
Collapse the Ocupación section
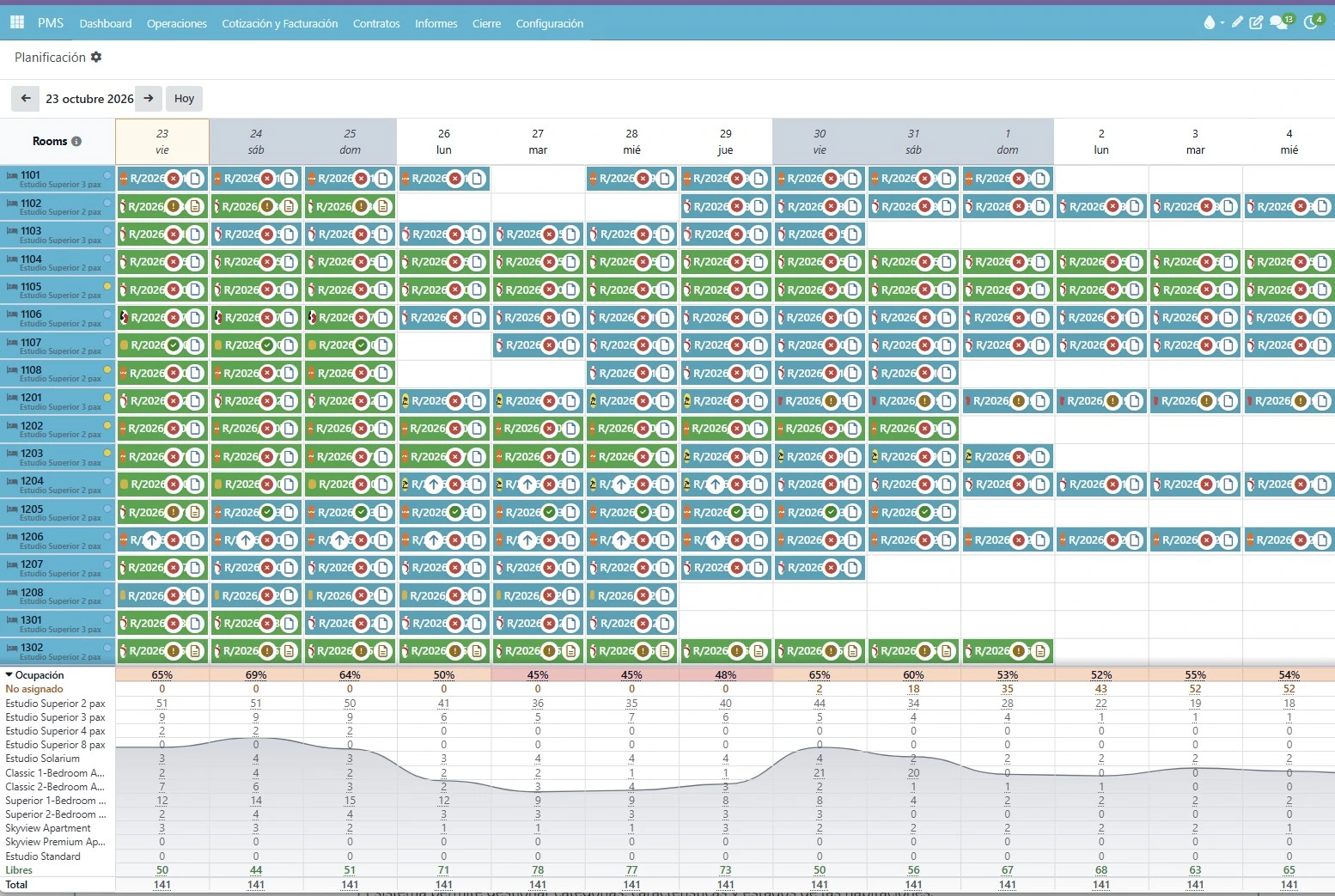[9, 675]
